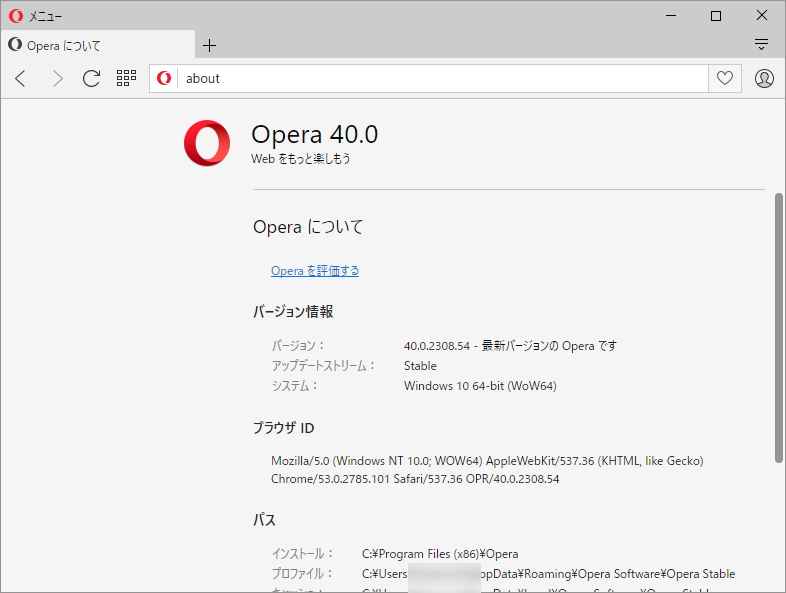786x593 pixels.
Task: Maximize the Opera window
Action: pyautogui.click(x=716, y=16)
